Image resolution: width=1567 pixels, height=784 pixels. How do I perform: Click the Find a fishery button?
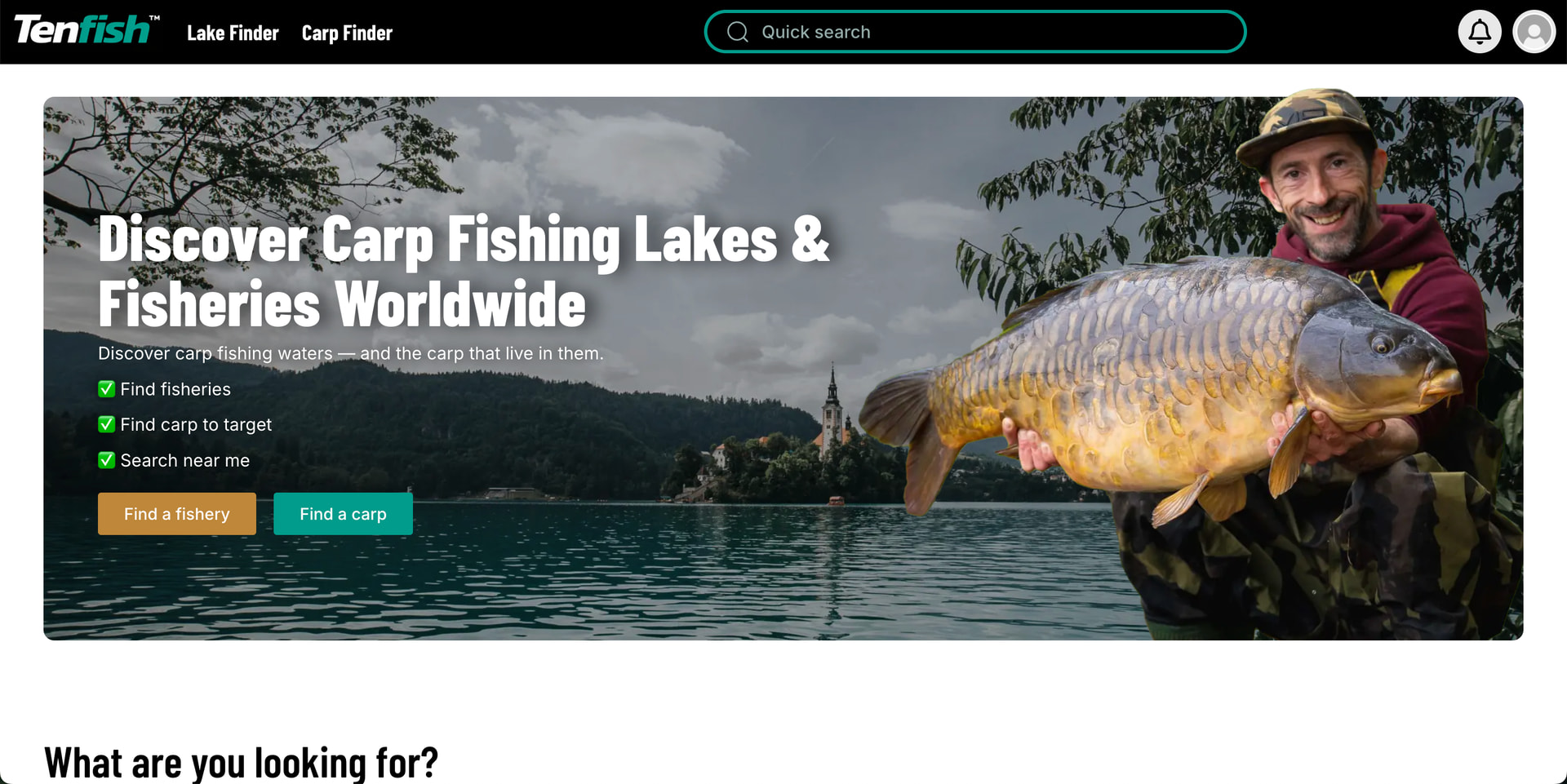click(177, 514)
